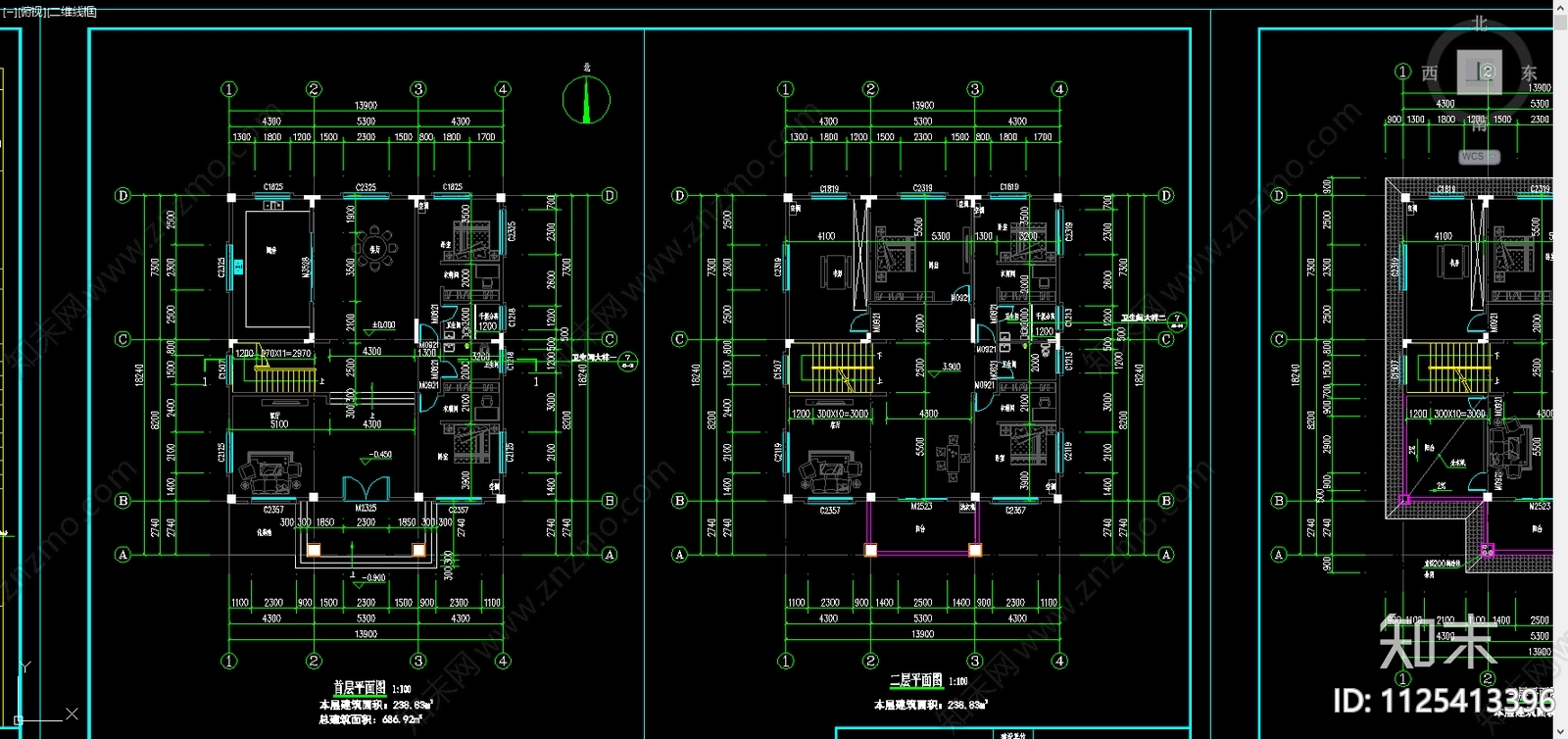This screenshot has height=739, width=1568.
Task: Click the 北 direction on the ViewCube
Action: coord(1479,23)
